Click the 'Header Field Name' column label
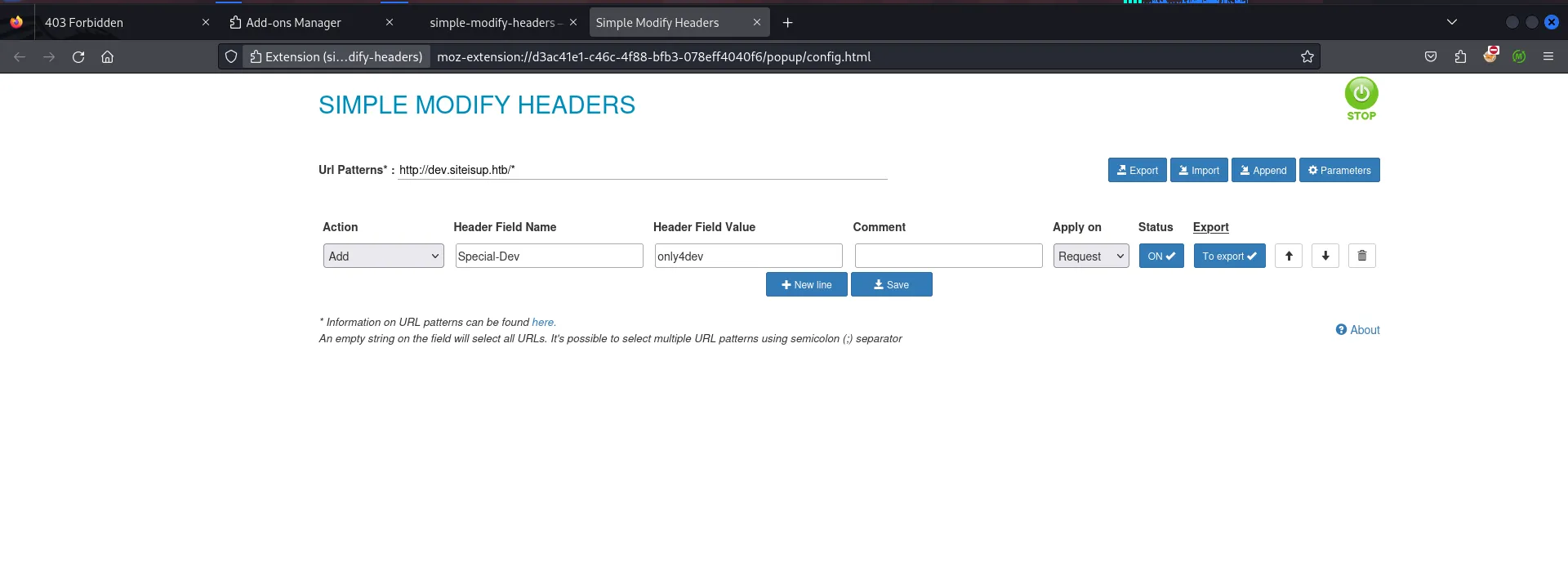Image resolution: width=1568 pixels, height=562 pixels. (x=505, y=227)
